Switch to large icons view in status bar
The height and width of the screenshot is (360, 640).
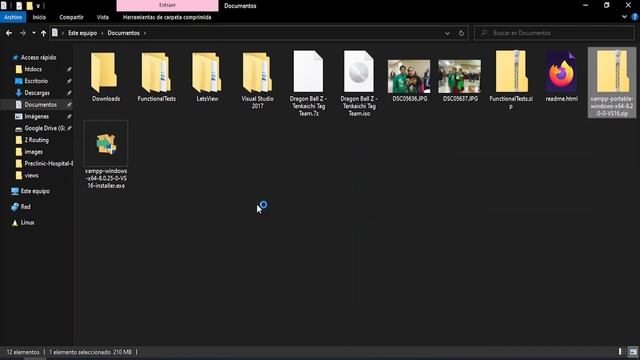(x=633, y=351)
